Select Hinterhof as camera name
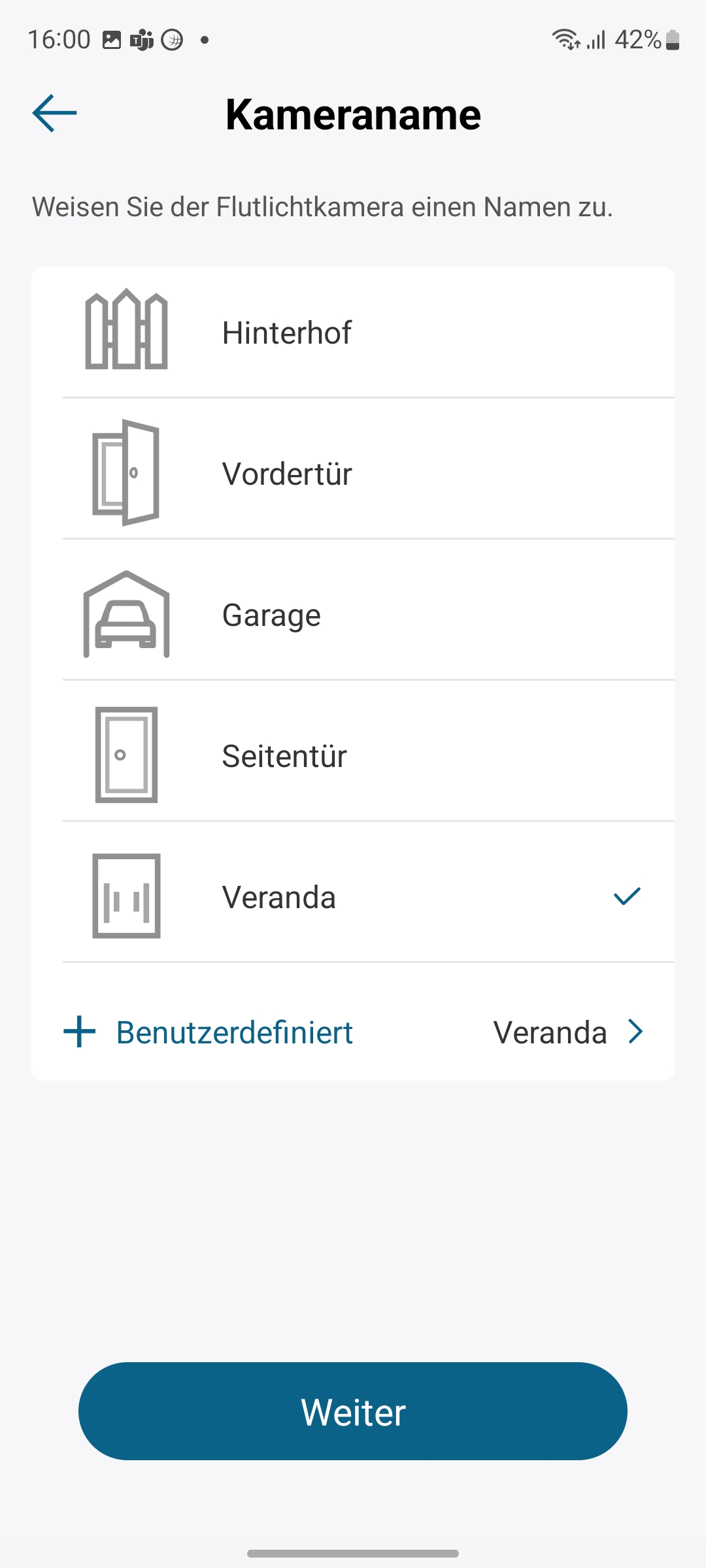 pyautogui.click(x=287, y=333)
